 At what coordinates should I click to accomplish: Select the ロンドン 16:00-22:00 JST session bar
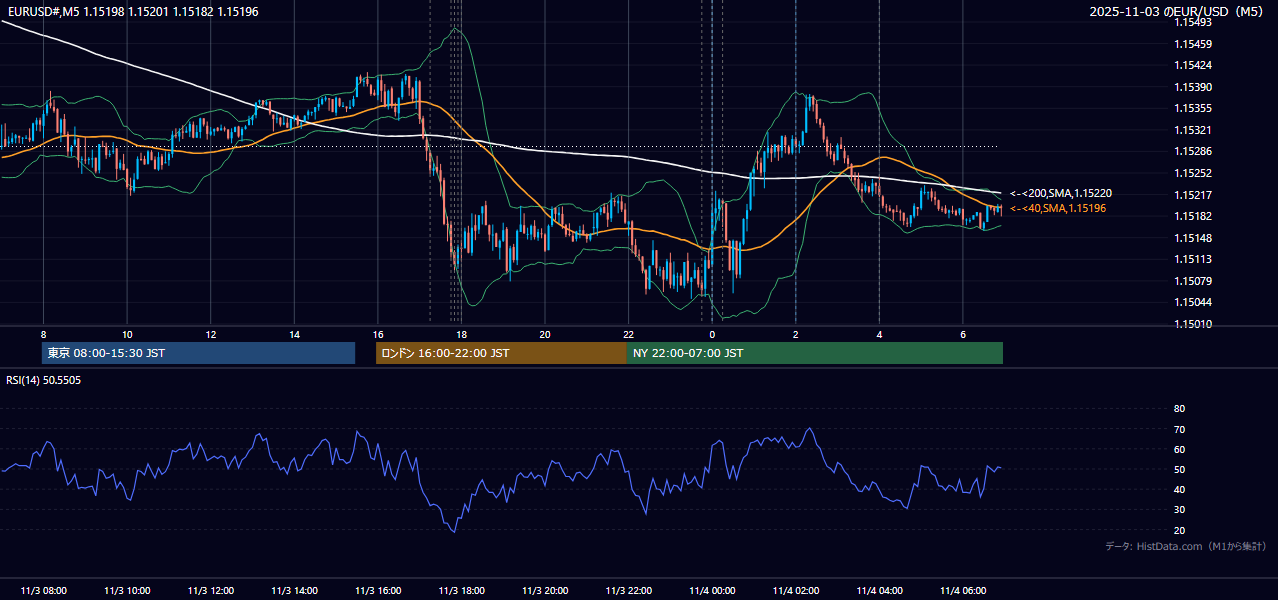click(x=501, y=353)
